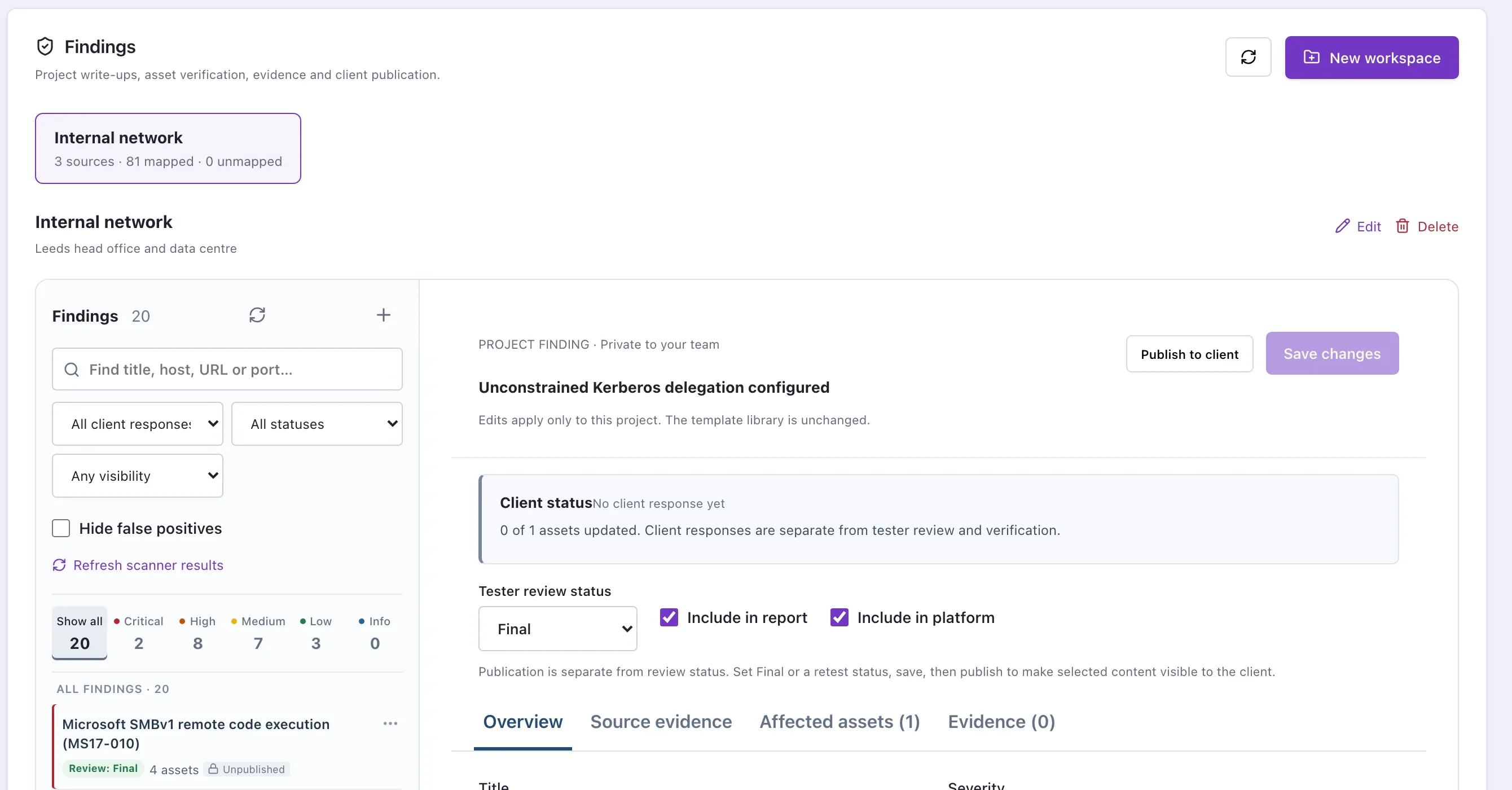This screenshot has height=790, width=1512.
Task: Open the Evidence (0) tab
Action: coord(1001,721)
